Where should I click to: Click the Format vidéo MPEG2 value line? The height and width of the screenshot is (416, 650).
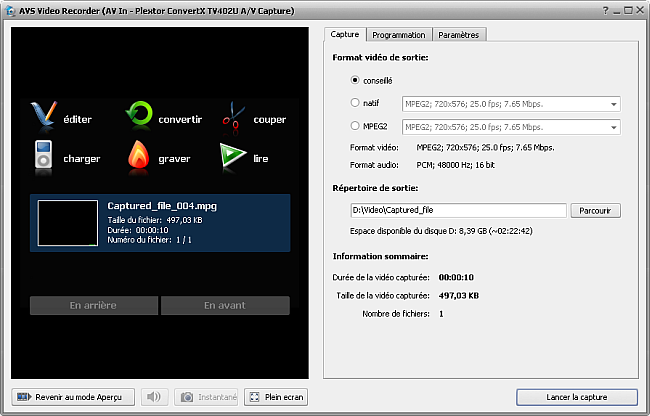[485, 147]
